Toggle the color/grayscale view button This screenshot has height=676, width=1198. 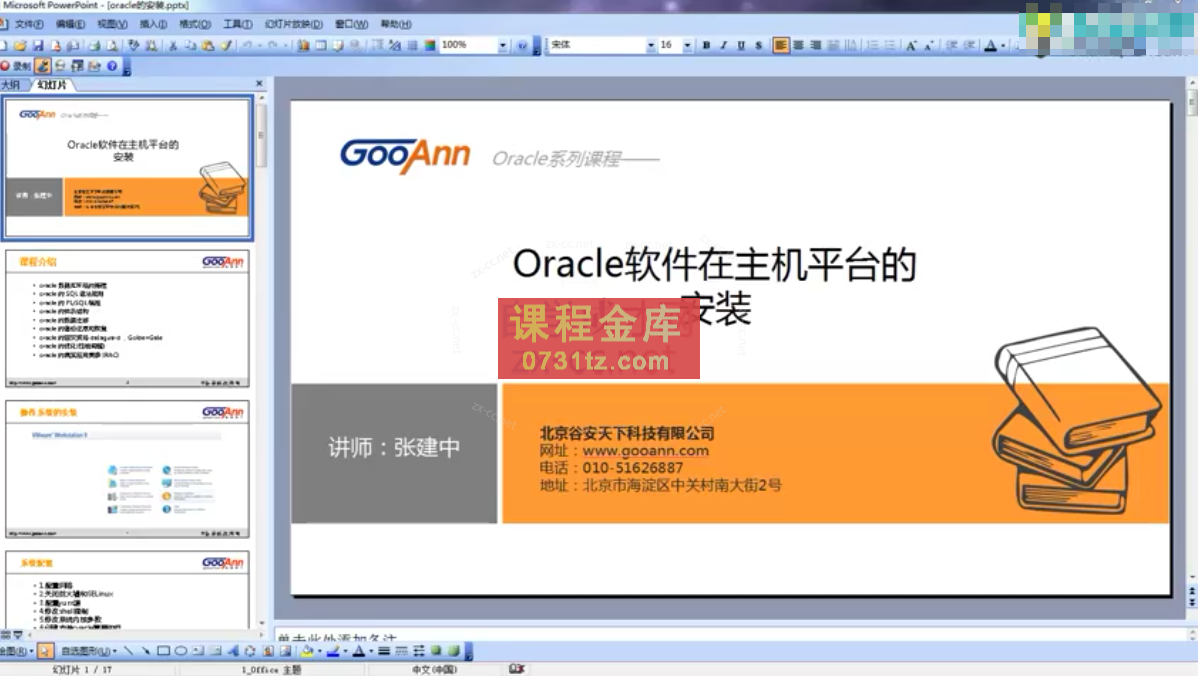point(429,46)
